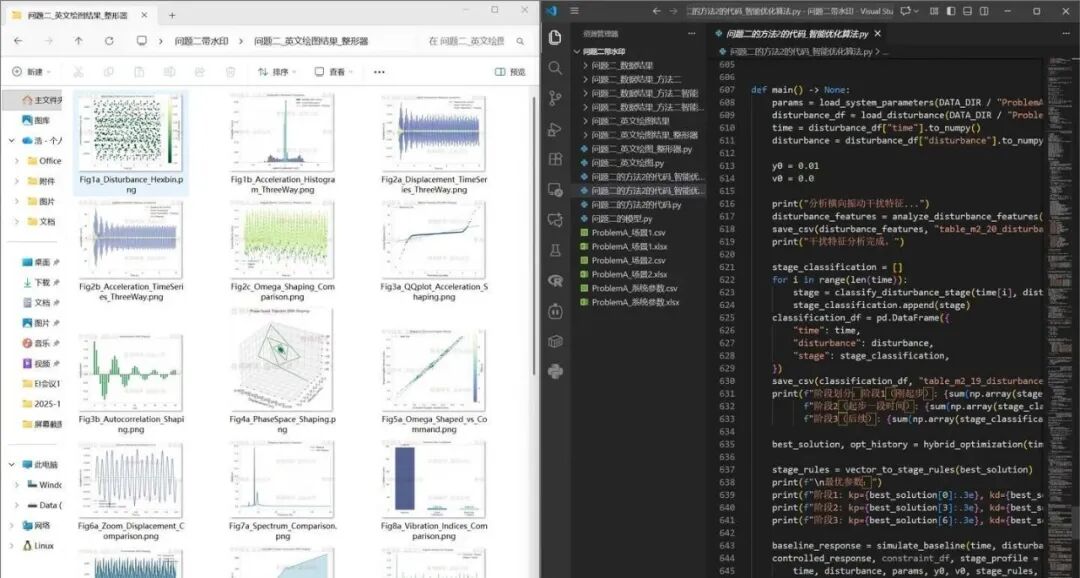Click the Cut icon in File Explorer toolbar
Screen dimensions: 1080x578
pyautogui.click(x=78, y=72)
